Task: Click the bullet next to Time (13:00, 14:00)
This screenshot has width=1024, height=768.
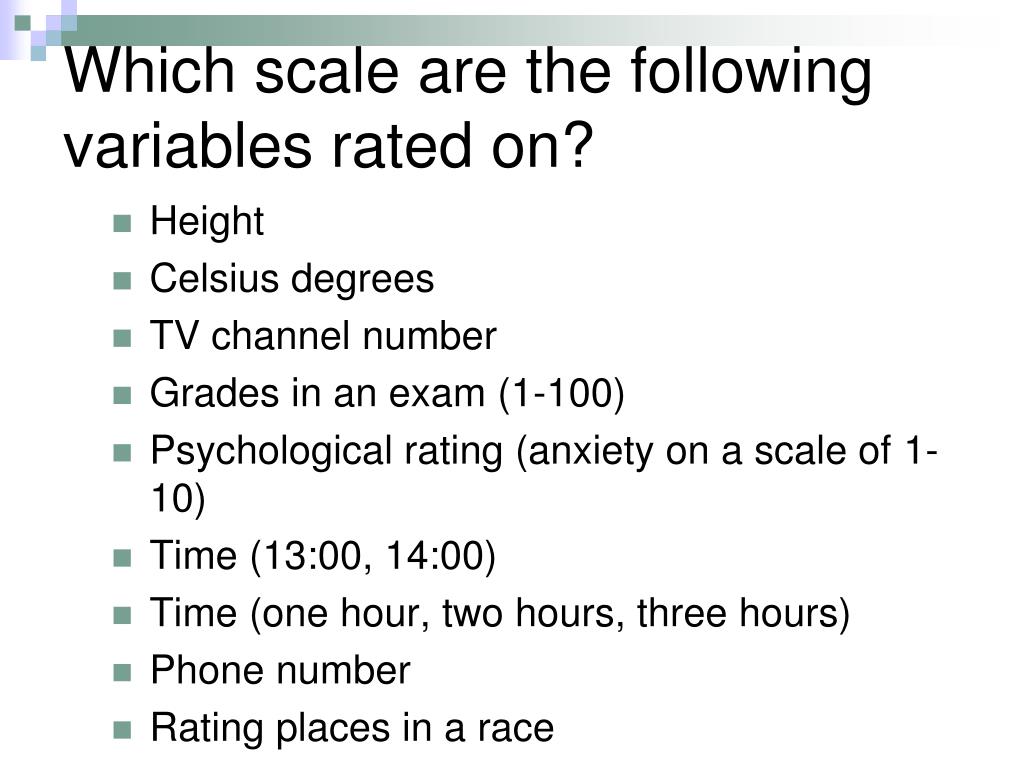Action: pos(122,558)
